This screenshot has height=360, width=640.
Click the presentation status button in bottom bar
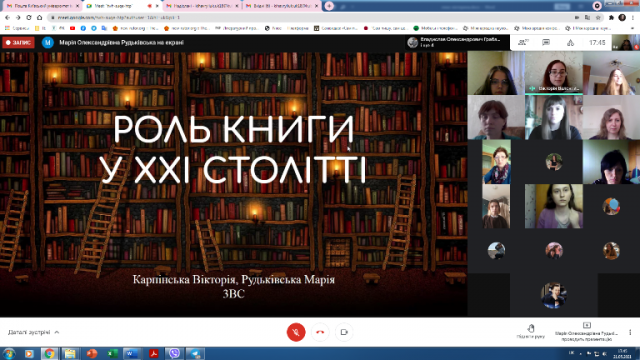pyautogui.click(x=587, y=332)
